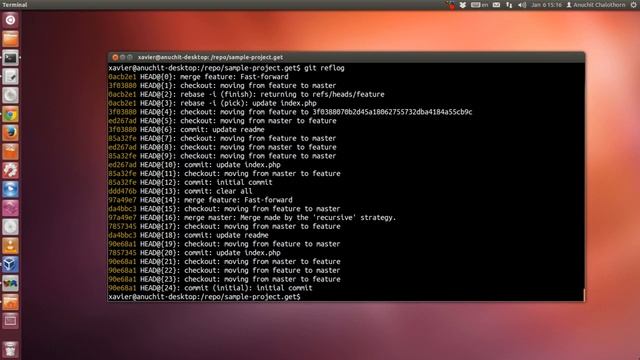Screen dimensions: 640x360
Task: Open the keyboard layout indicator
Action: [480, 5]
